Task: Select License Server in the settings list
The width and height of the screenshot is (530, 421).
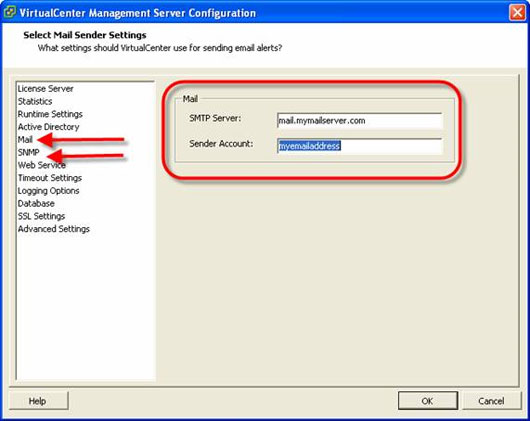Action: coord(45,89)
